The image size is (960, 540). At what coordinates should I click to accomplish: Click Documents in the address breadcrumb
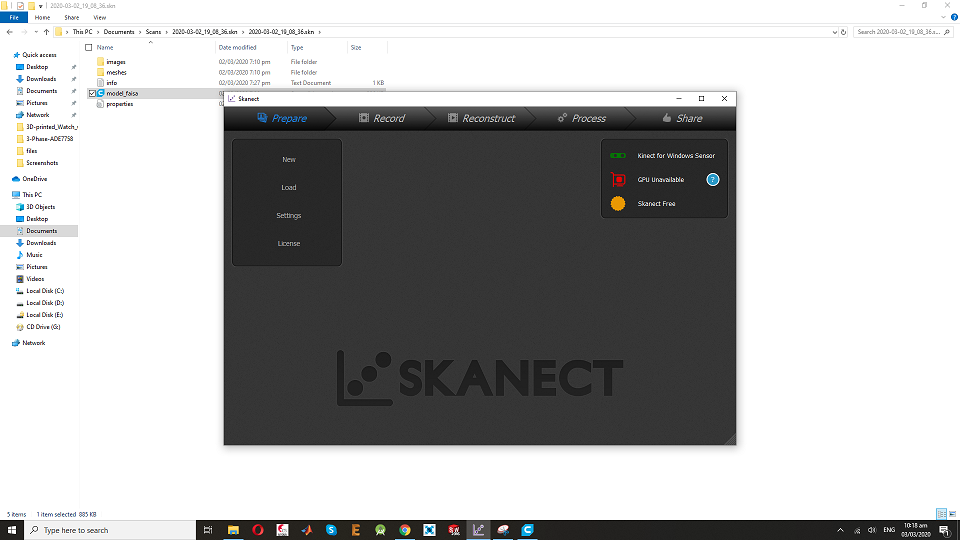pos(118,32)
